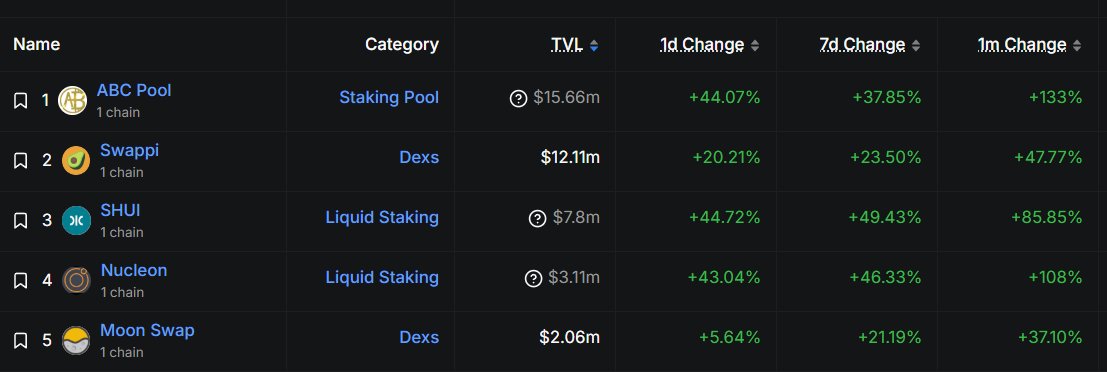Click the Moon Swap logo icon
The height and width of the screenshot is (372, 1107).
click(x=76, y=340)
